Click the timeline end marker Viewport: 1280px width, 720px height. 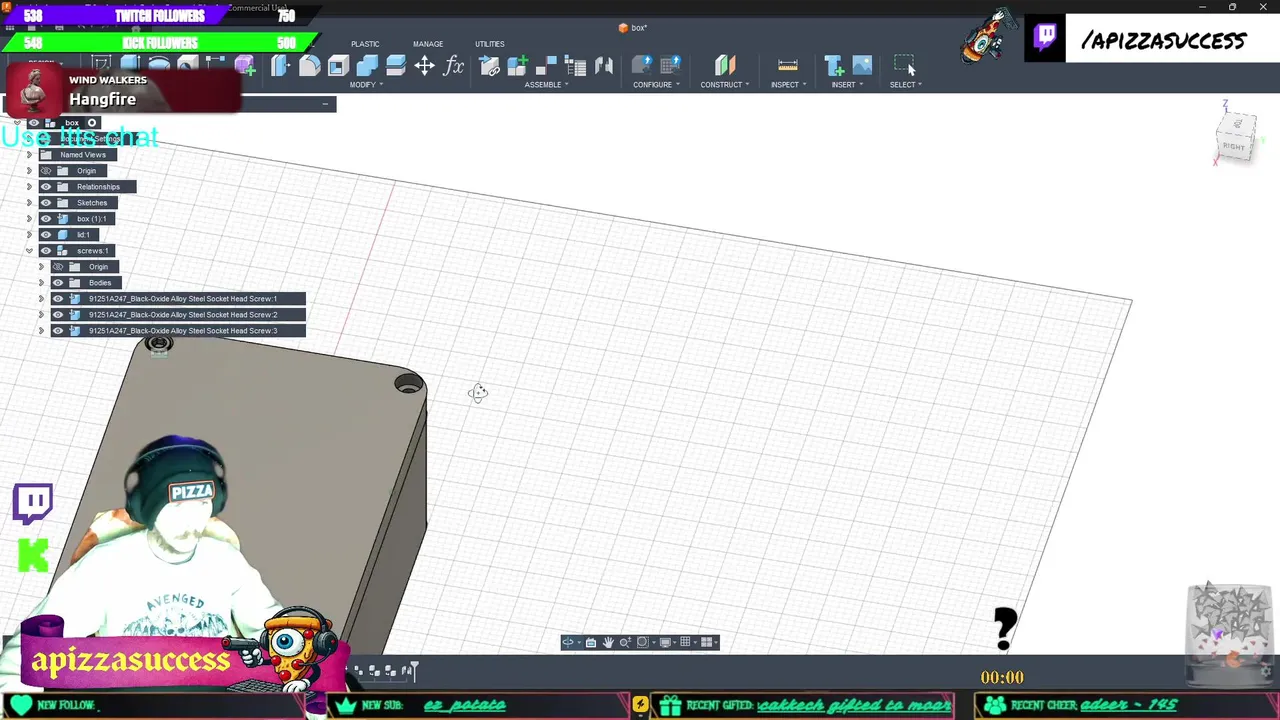[x=414, y=670]
